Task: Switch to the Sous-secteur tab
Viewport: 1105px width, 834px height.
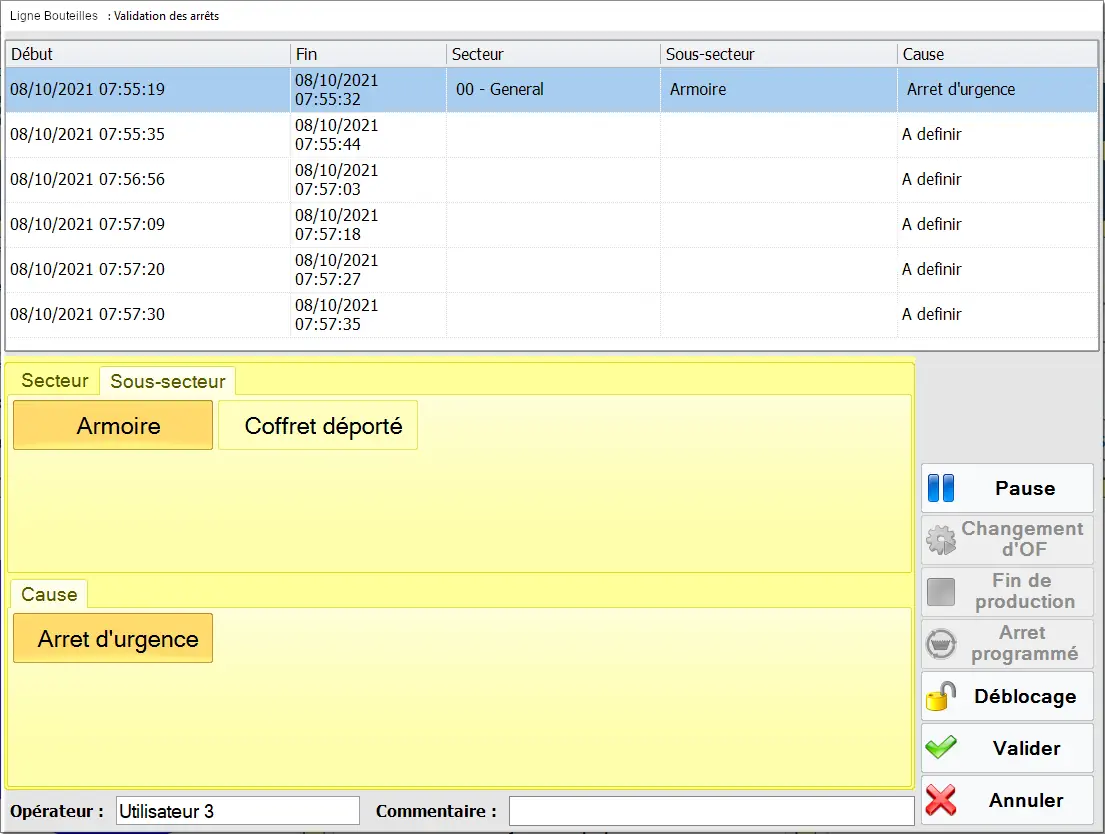Action: 168,381
